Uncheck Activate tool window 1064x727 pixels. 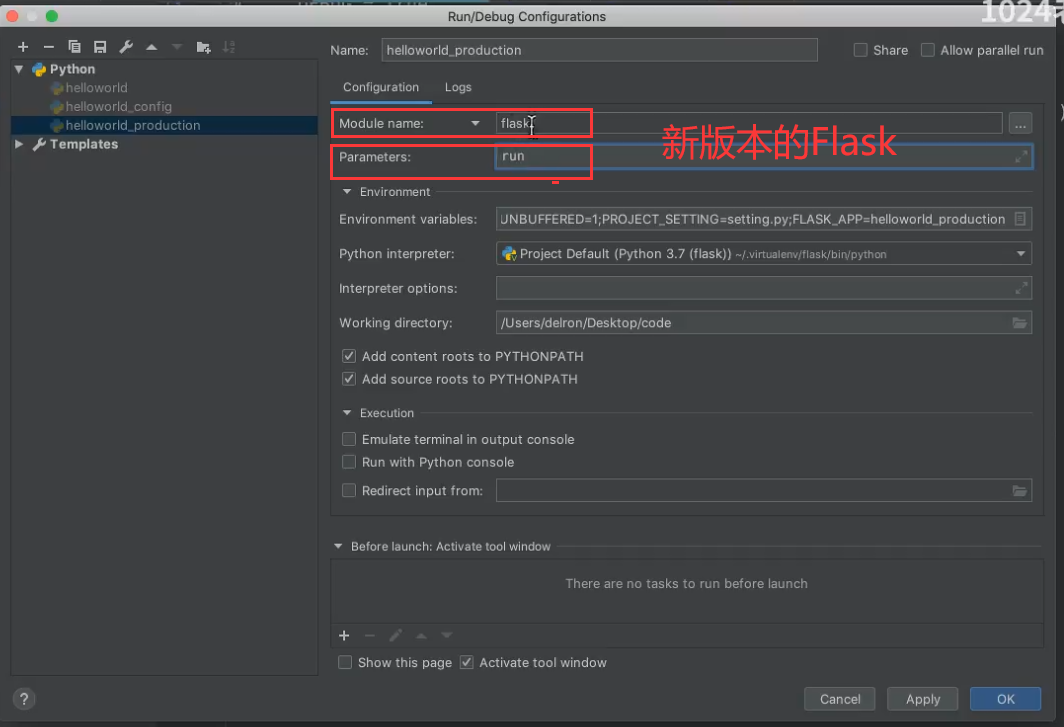pos(466,663)
